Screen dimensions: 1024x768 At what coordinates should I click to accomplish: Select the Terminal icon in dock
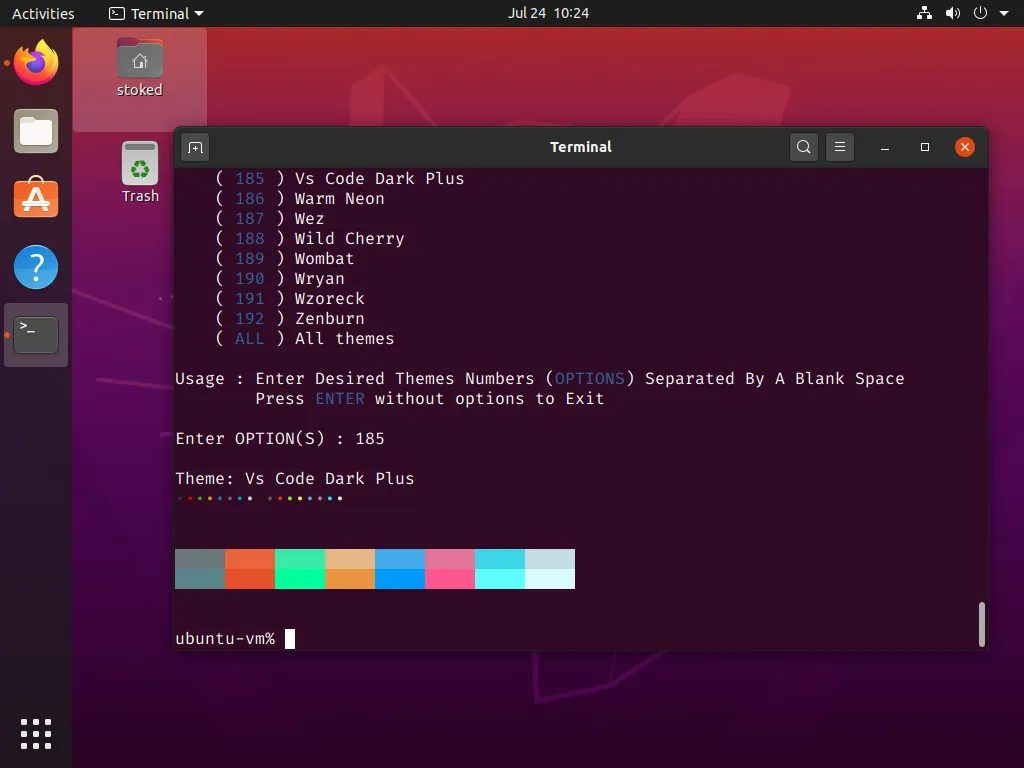(36, 334)
